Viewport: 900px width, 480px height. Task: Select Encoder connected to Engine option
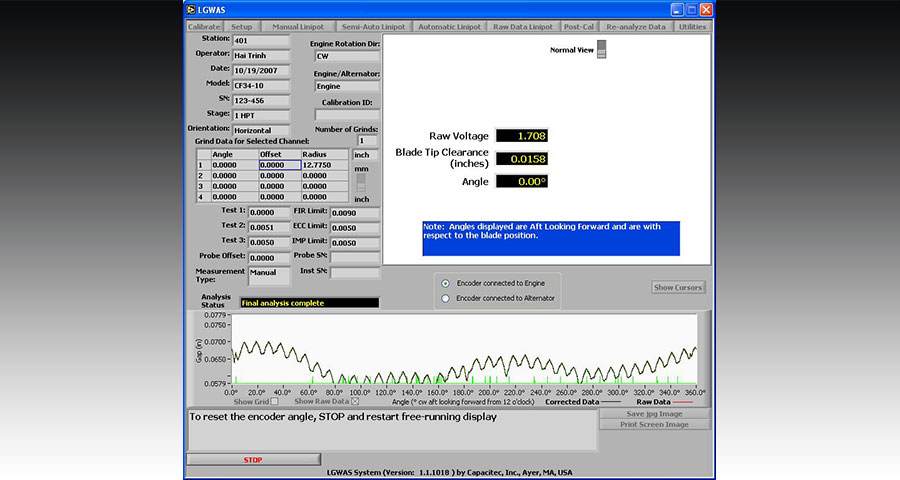pyautogui.click(x=446, y=284)
